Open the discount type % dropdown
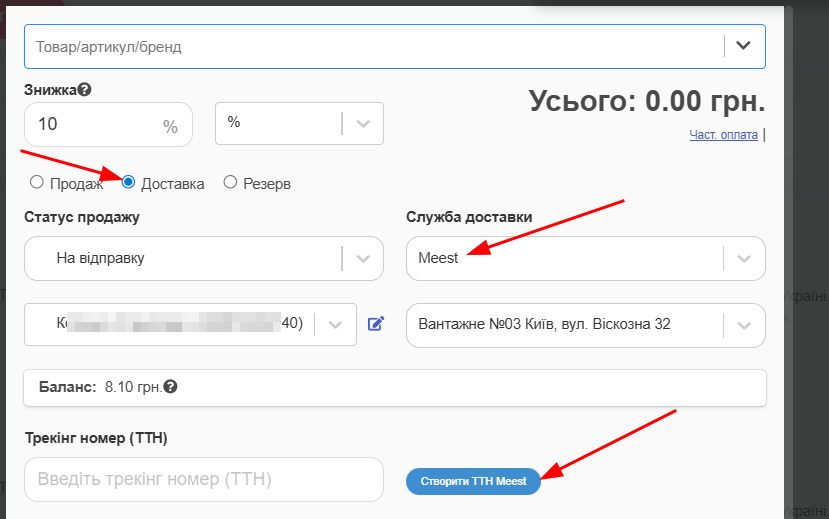This screenshot has width=829, height=519. pyautogui.click(x=299, y=123)
